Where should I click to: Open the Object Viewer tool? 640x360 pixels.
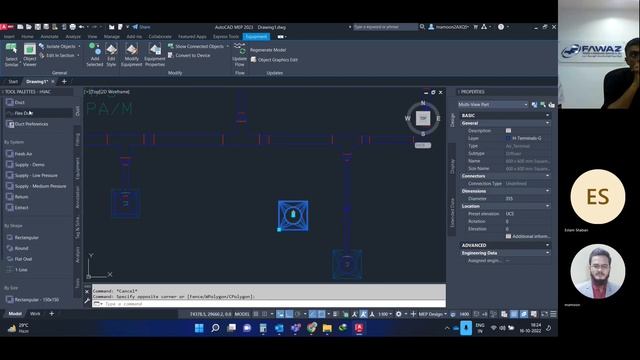(x=29, y=54)
